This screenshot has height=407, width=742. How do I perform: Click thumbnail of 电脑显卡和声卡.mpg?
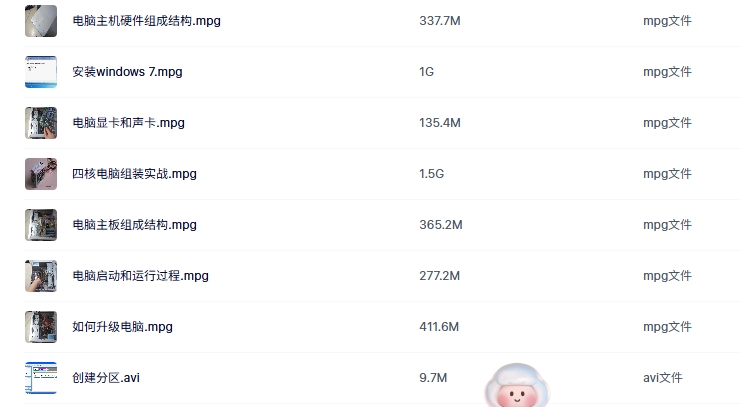click(x=41, y=123)
